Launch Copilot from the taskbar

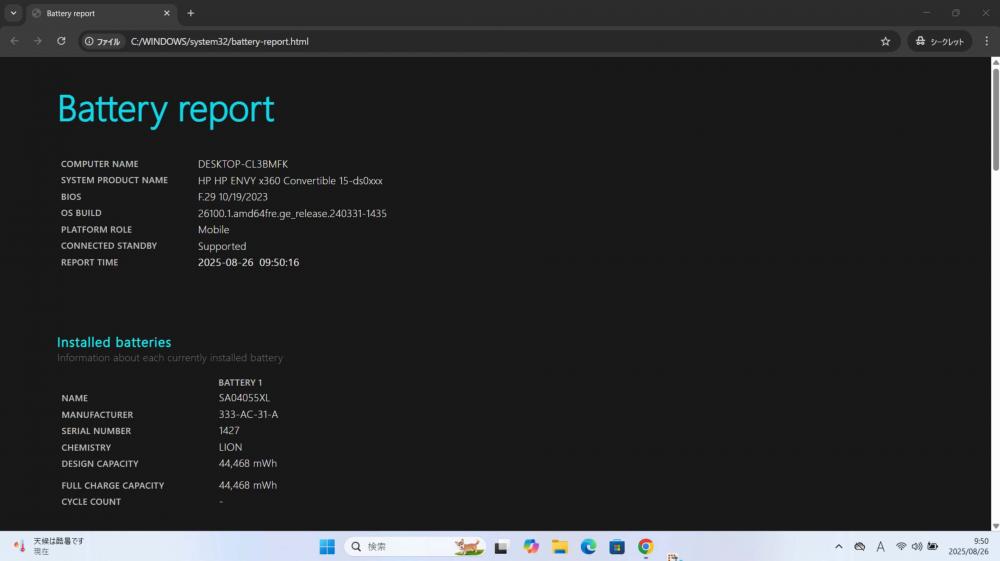(x=531, y=546)
